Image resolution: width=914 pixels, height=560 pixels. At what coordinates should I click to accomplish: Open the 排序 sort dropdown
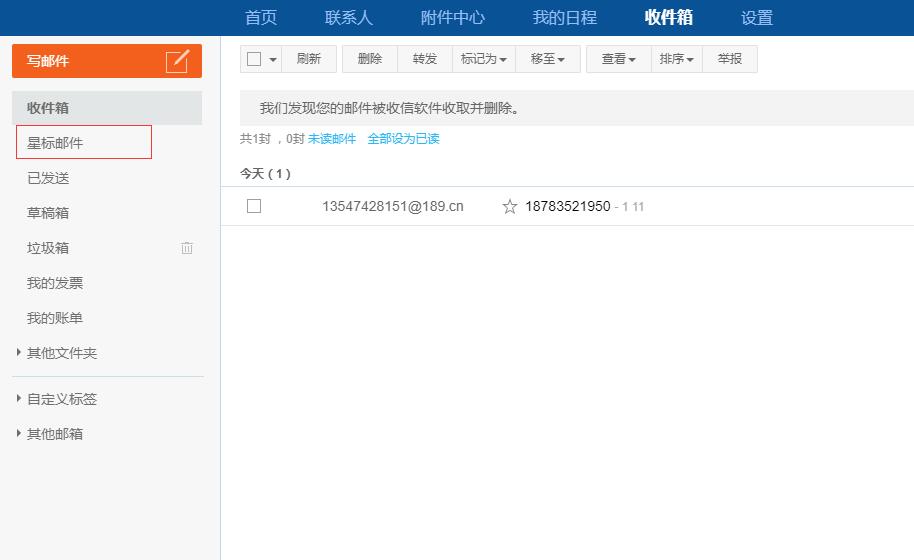coord(676,59)
